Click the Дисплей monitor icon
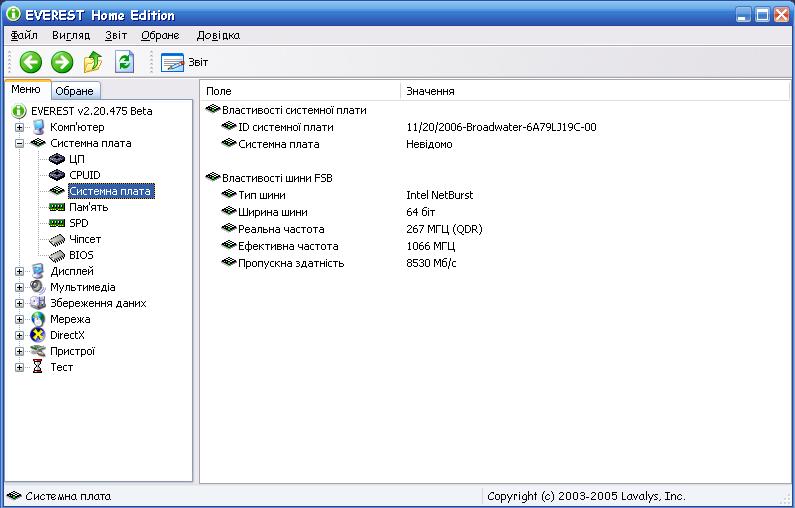Image resolution: width=795 pixels, height=508 pixels. (38, 271)
